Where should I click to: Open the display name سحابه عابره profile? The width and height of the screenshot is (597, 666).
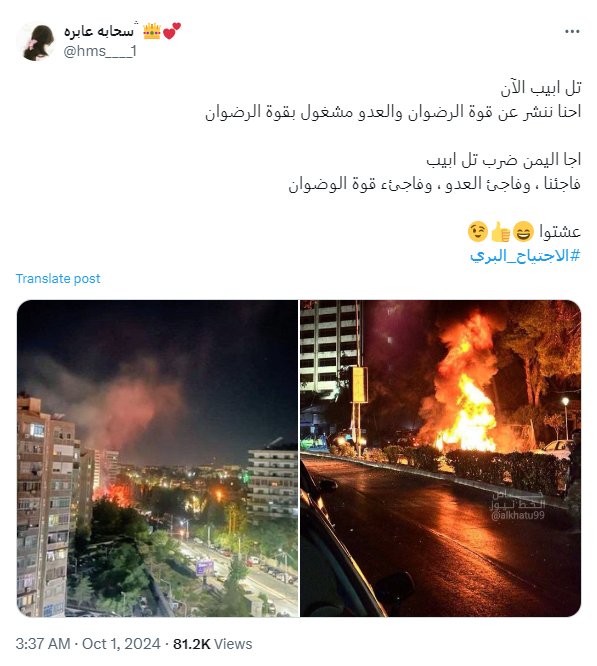99,31
